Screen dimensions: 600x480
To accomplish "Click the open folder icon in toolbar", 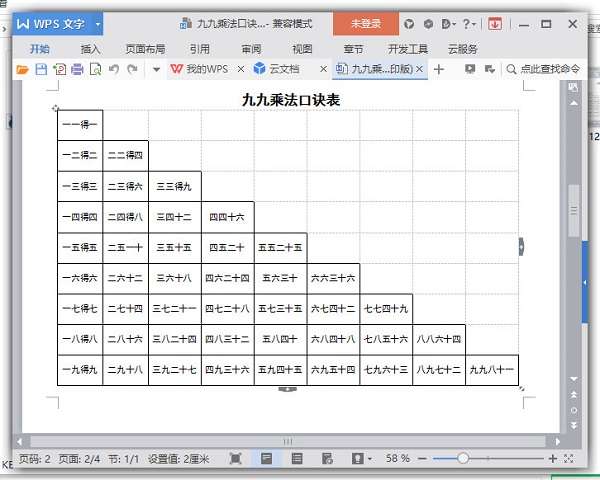I will click(23, 70).
